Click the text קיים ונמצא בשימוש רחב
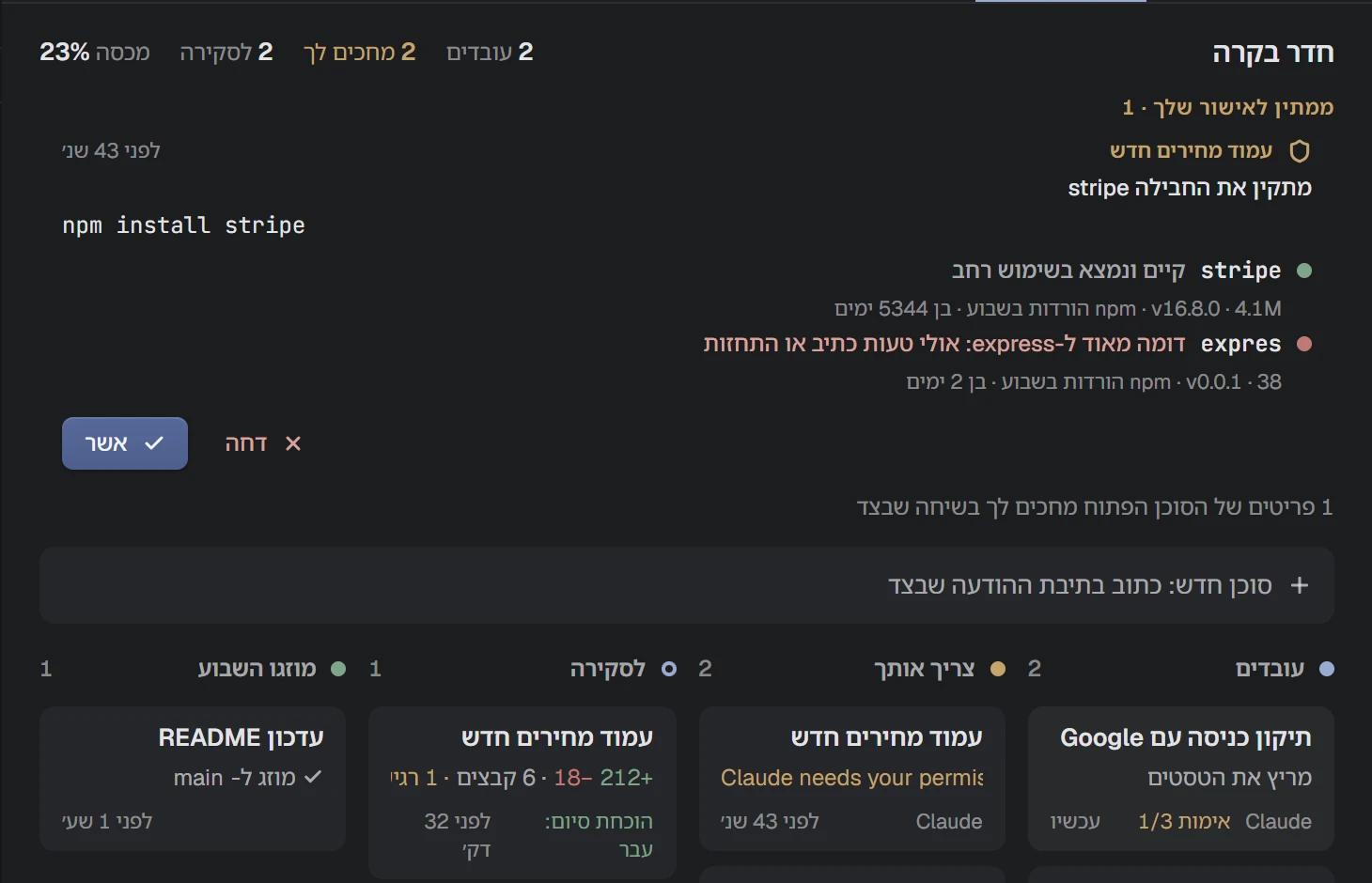1372x883 pixels. tap(1068, 271)
